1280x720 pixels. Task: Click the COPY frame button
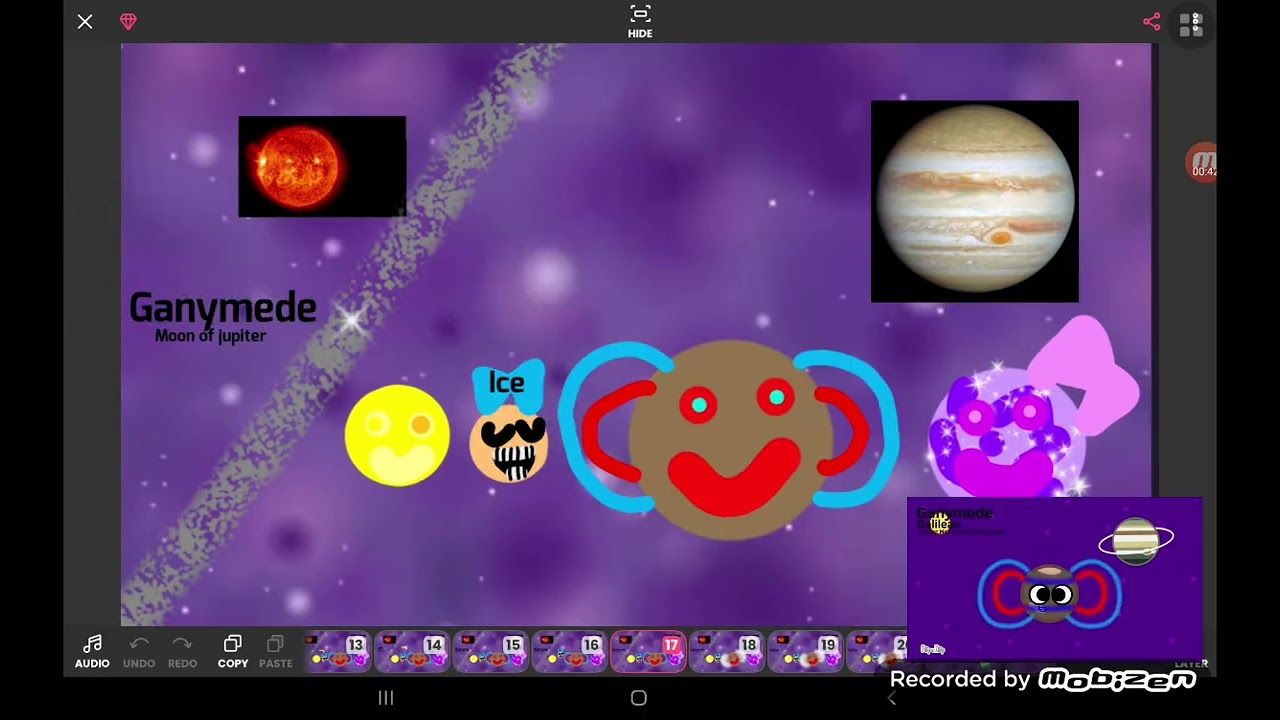tap(233, 651)
